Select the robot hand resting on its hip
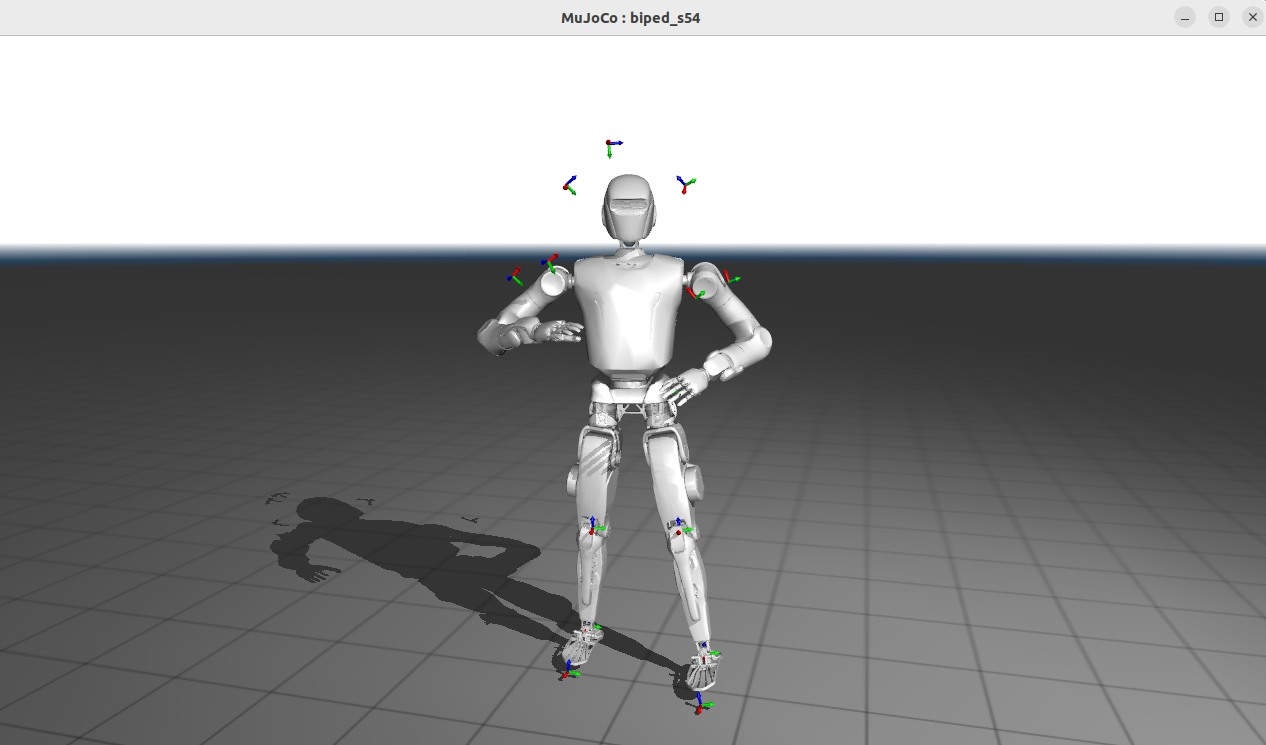 (685, 385)
